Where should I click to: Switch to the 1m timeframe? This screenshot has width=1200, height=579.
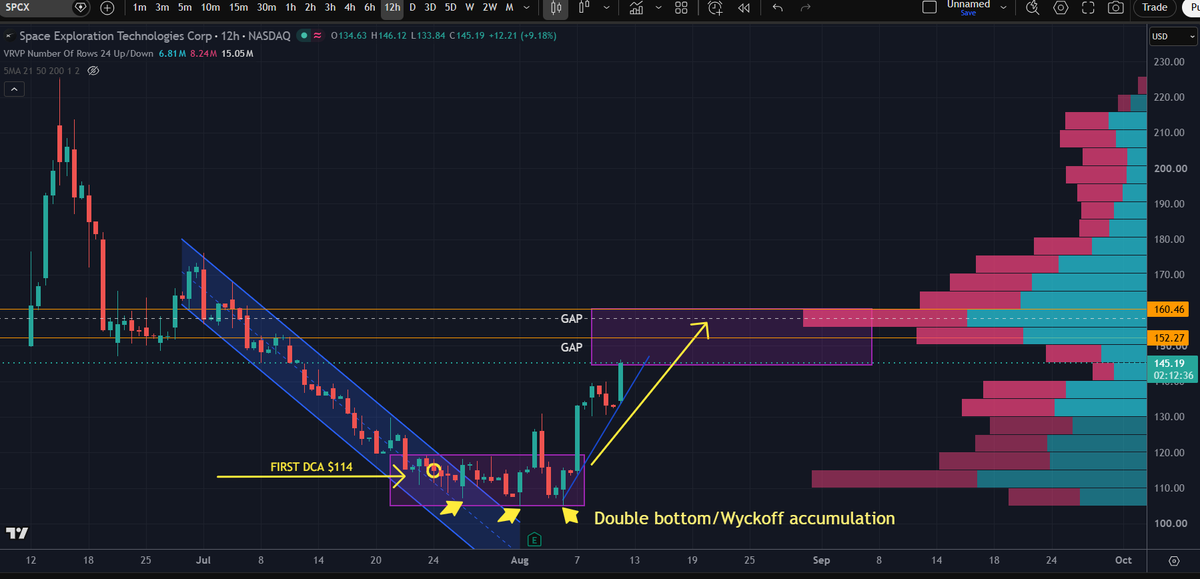(x=139, y=7)
